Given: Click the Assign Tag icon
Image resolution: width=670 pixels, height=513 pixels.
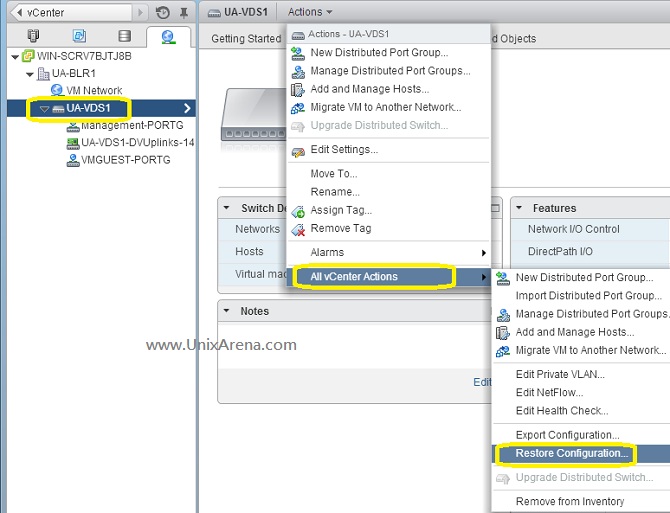Looking at the screenshot, I should pos(298,211).
